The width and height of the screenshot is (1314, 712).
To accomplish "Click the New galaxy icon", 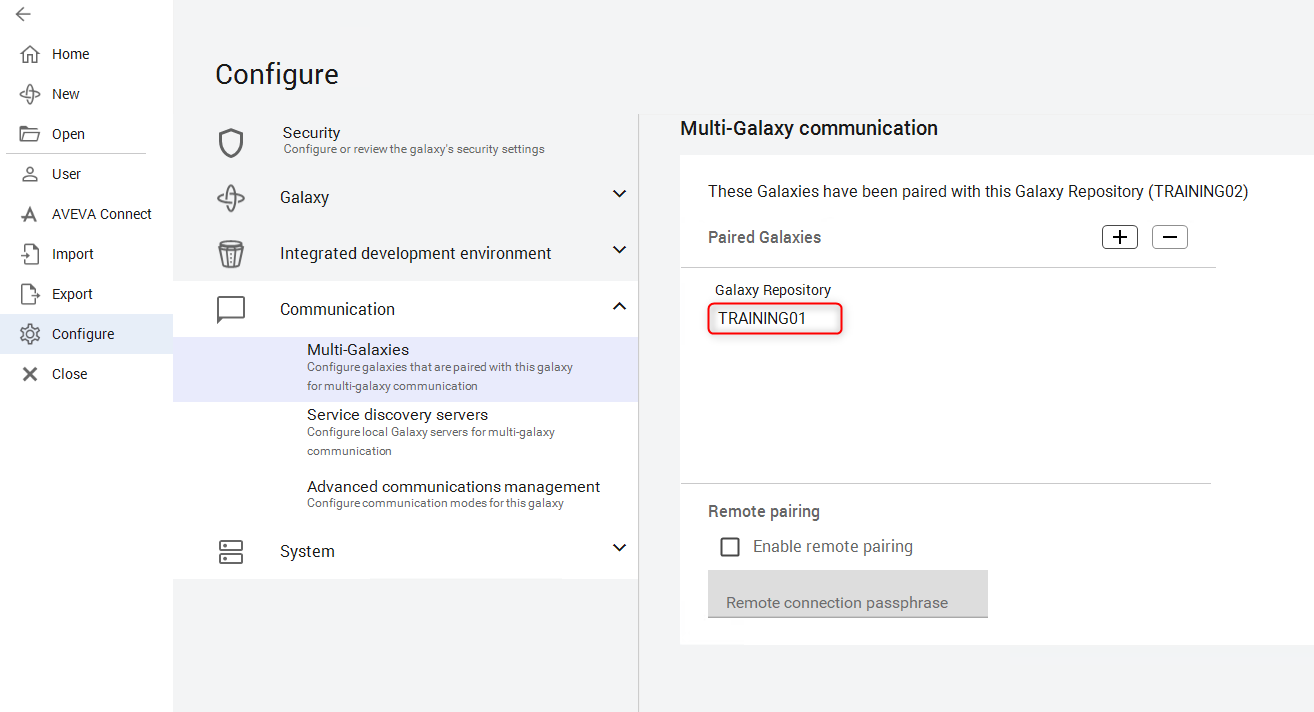I will [x=30, y=94].
